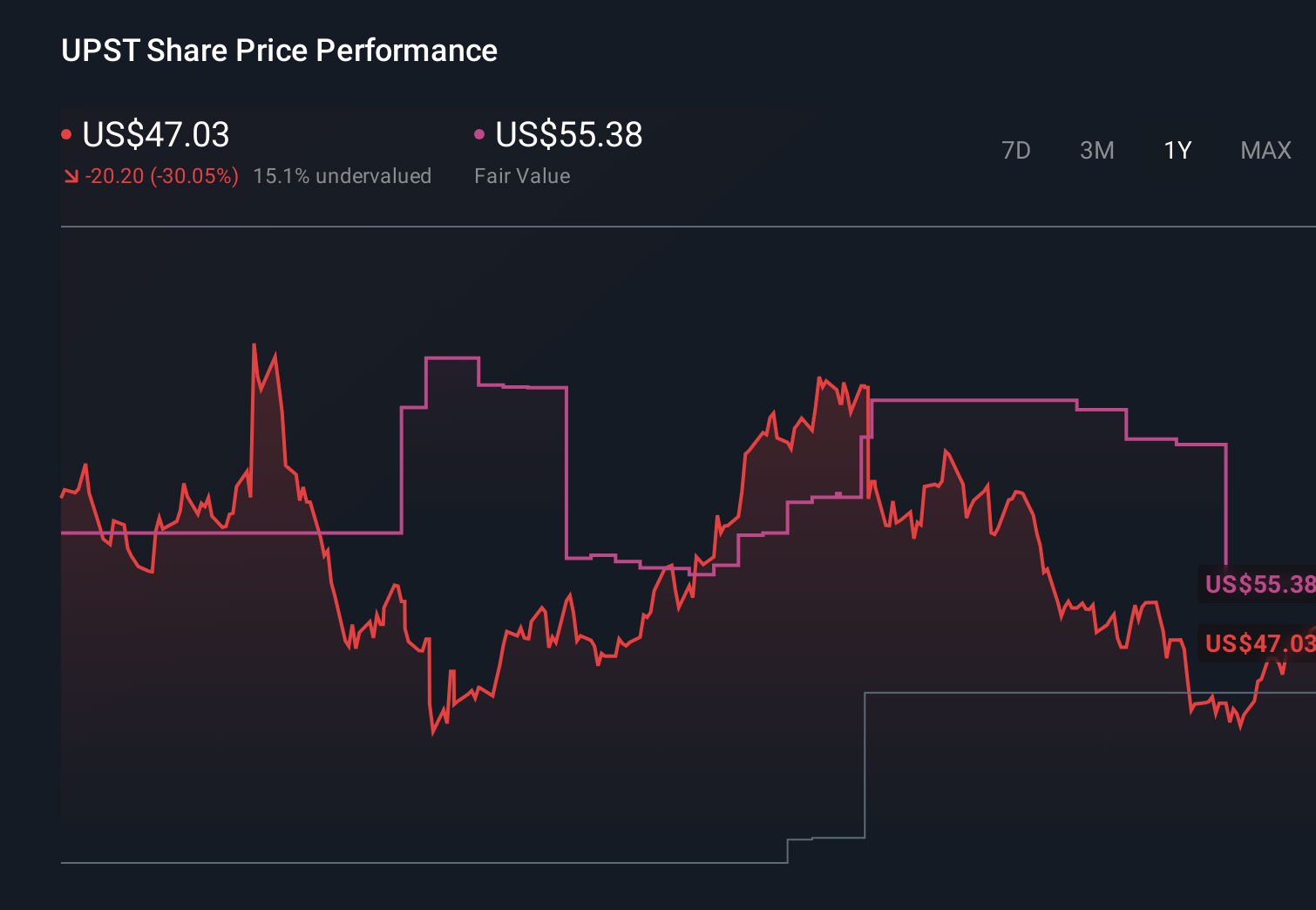The height and width of the screenshot is (910, 1316).
Task: Click the pink Fair Value legend dot
Action: (x=479, y=133)
